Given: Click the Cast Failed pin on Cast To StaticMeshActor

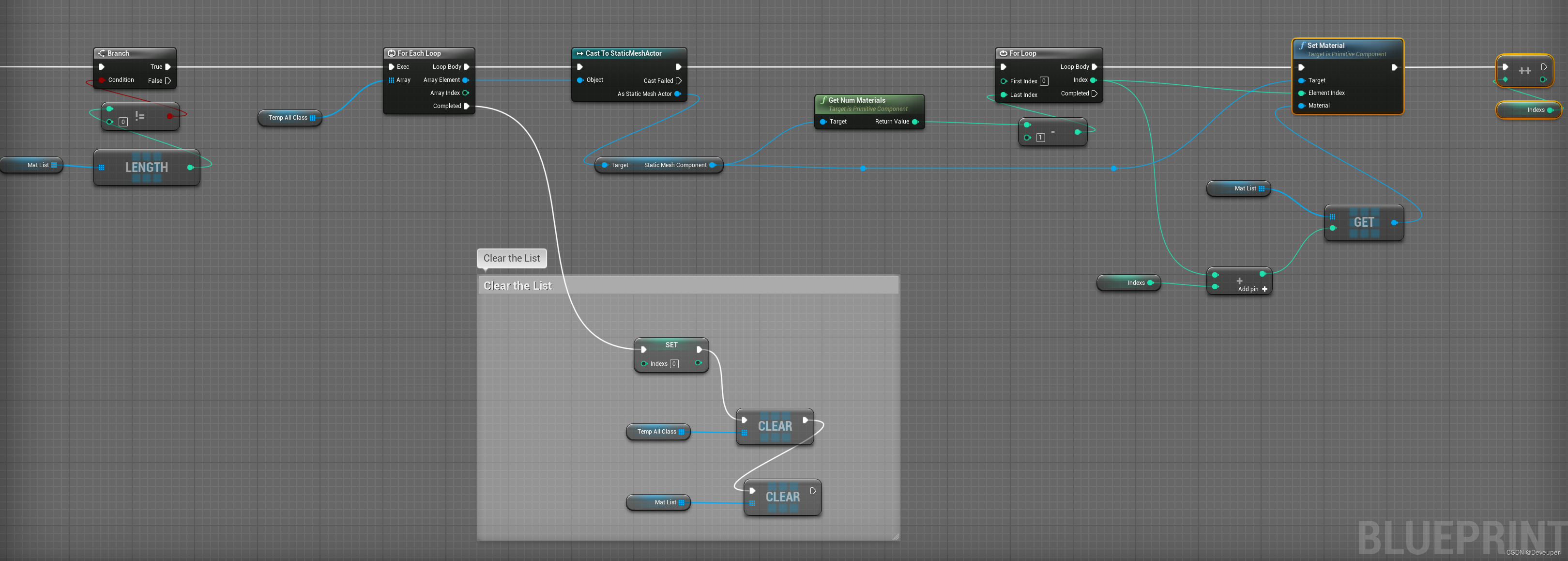Looking at the screenshot, I should click(x=679, y=80).
